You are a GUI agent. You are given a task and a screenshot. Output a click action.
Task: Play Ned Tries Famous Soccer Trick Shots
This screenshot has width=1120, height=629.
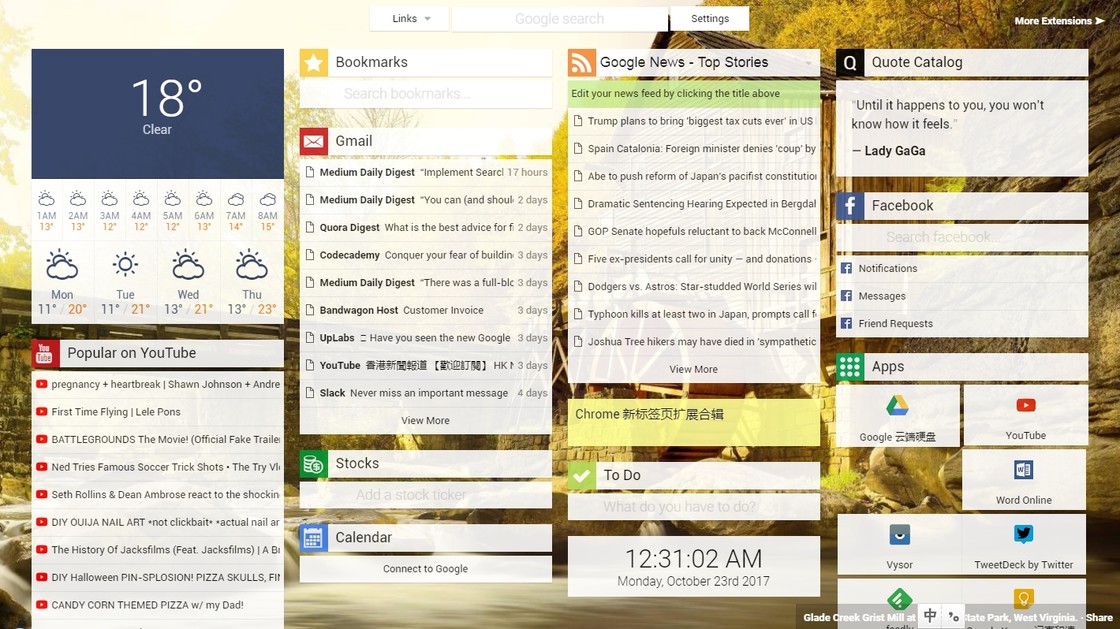click(x=157, y=467)
